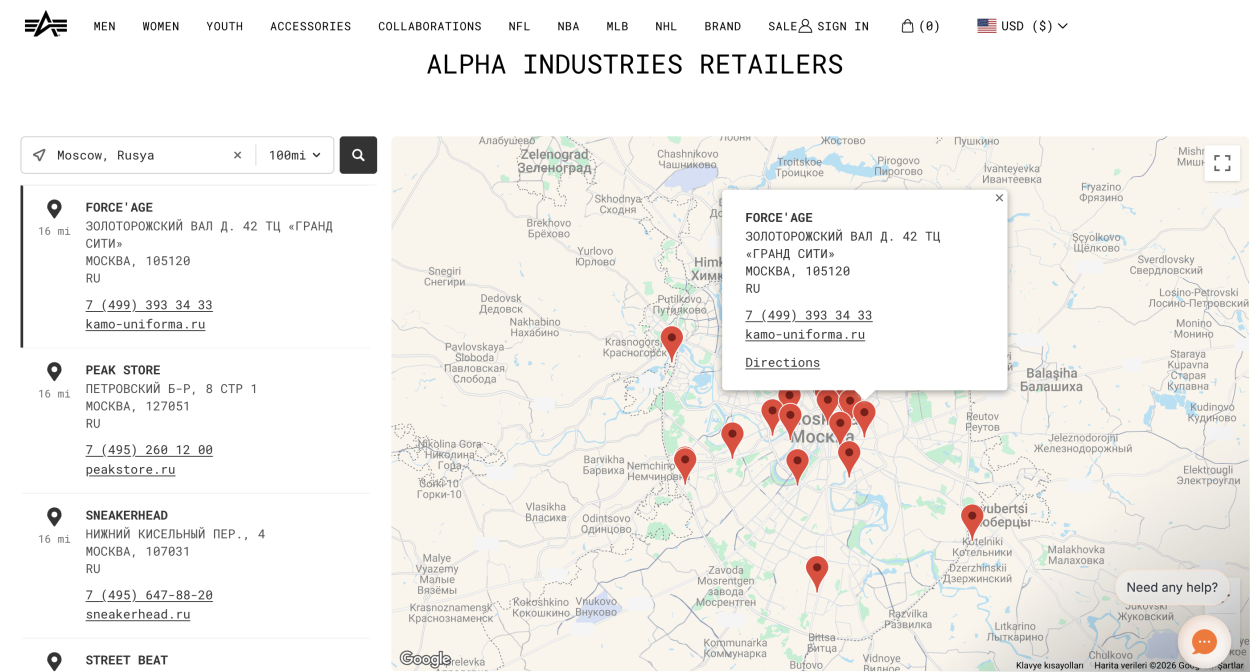This screenshot has width=1250, height=672.
Task: Open the BRAND menu
Action: [x=723, y=26]
